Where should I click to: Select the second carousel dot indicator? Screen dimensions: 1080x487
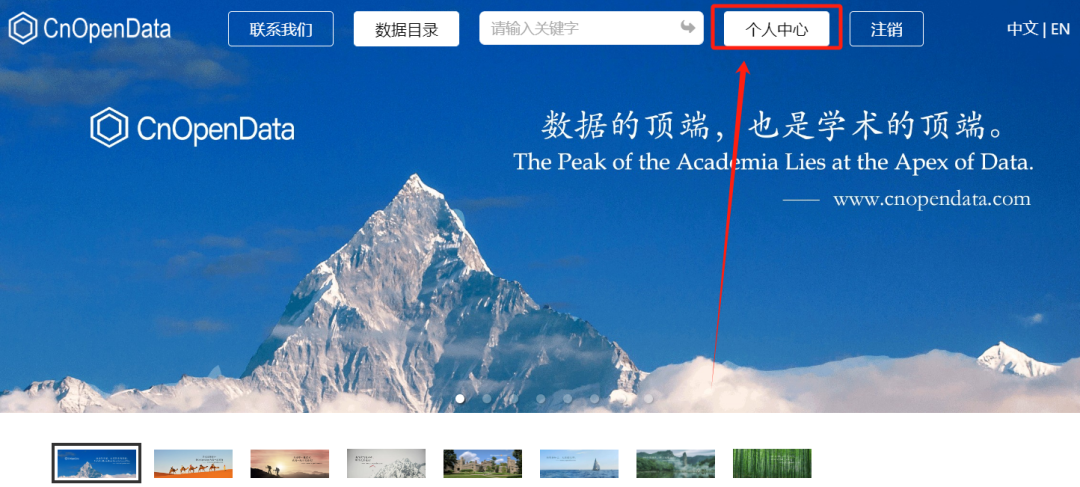pos(487,398)
